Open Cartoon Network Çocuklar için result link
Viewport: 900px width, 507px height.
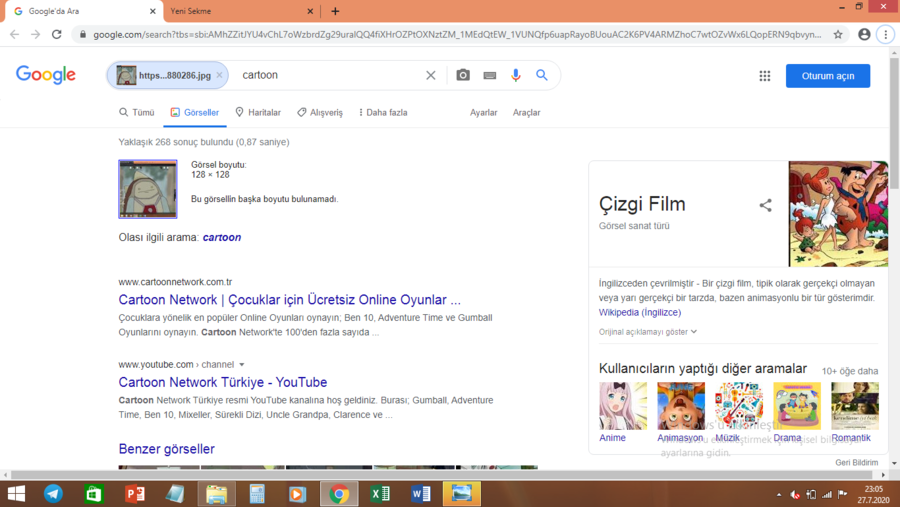tap(289, 300)
